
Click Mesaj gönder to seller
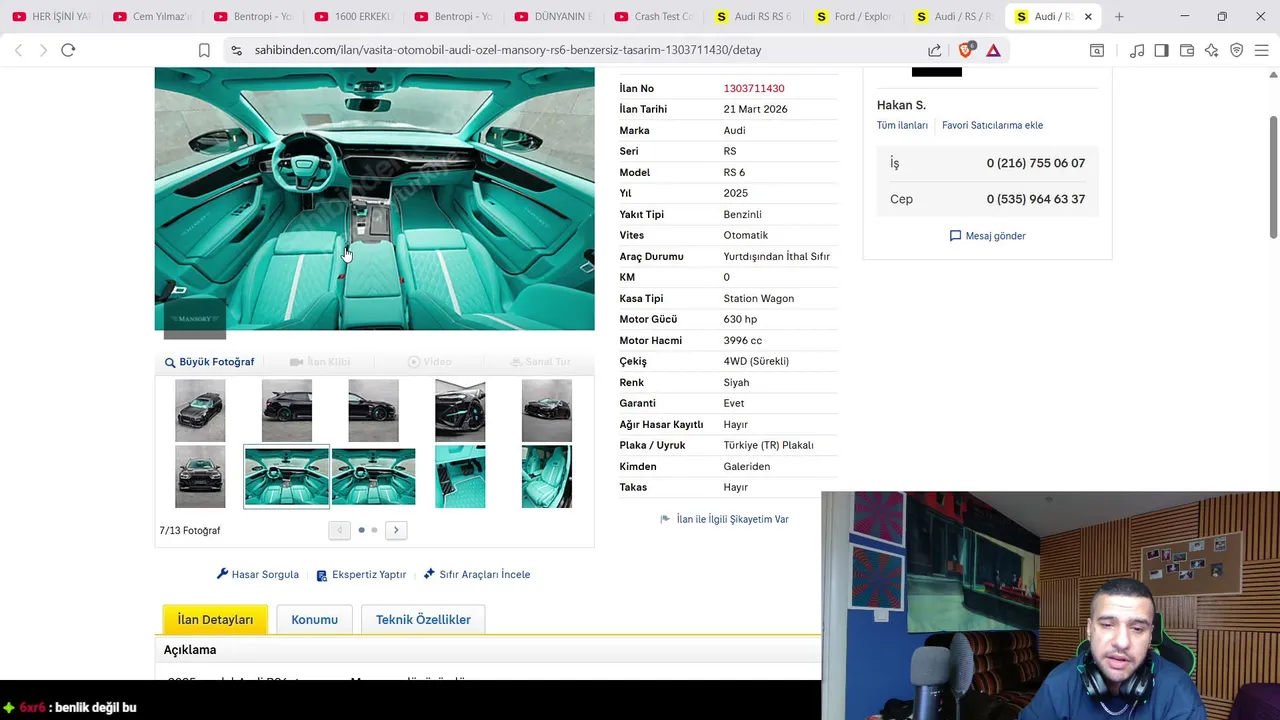pyautogui.click(x=987, y=236)
